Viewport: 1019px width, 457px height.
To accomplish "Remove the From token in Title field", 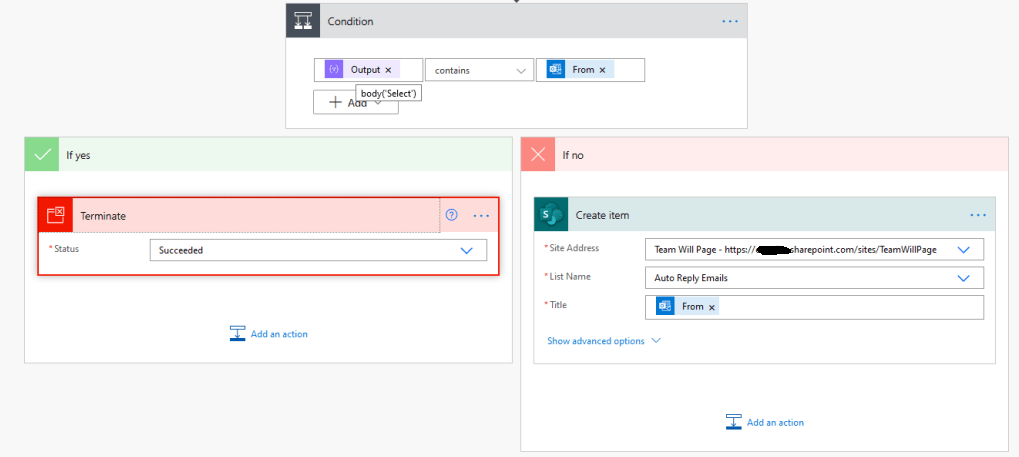I will 712,307.
